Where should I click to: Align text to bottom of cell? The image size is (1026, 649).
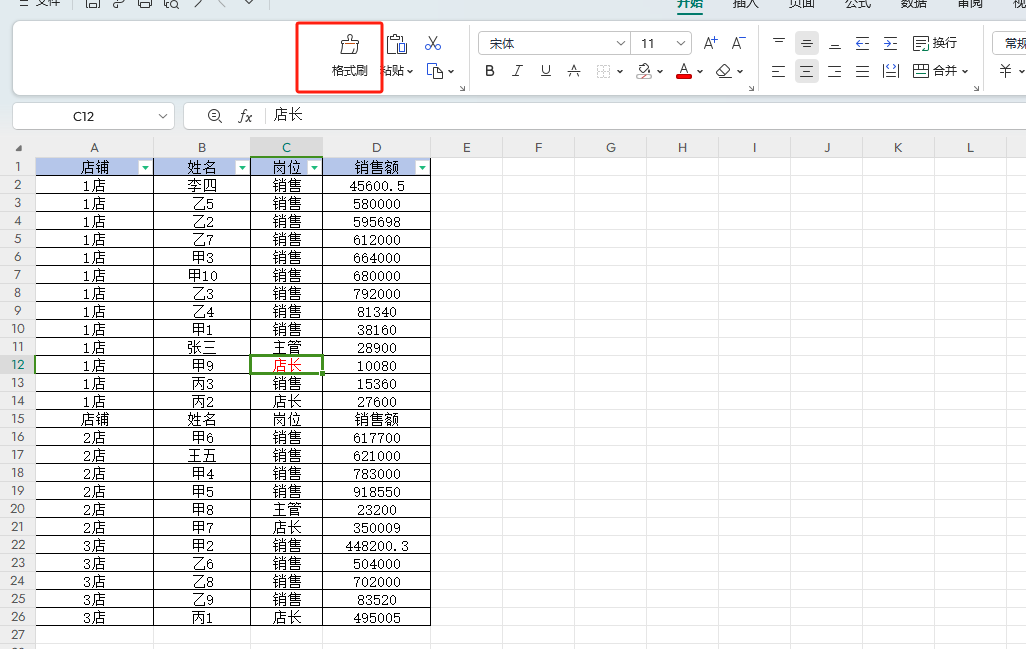(x=835, y=43)
